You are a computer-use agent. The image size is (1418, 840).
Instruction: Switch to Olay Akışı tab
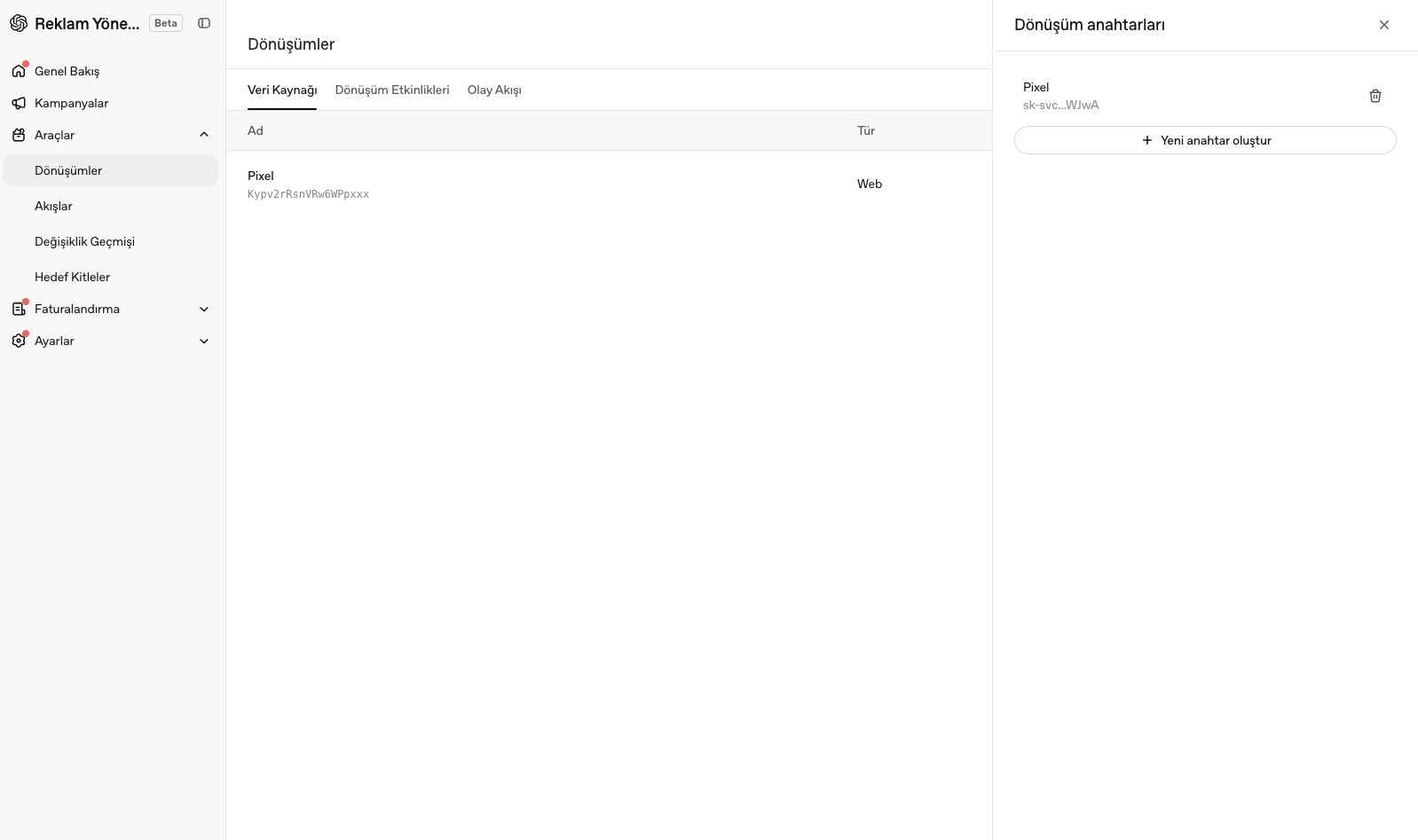(x=494, y=90)
